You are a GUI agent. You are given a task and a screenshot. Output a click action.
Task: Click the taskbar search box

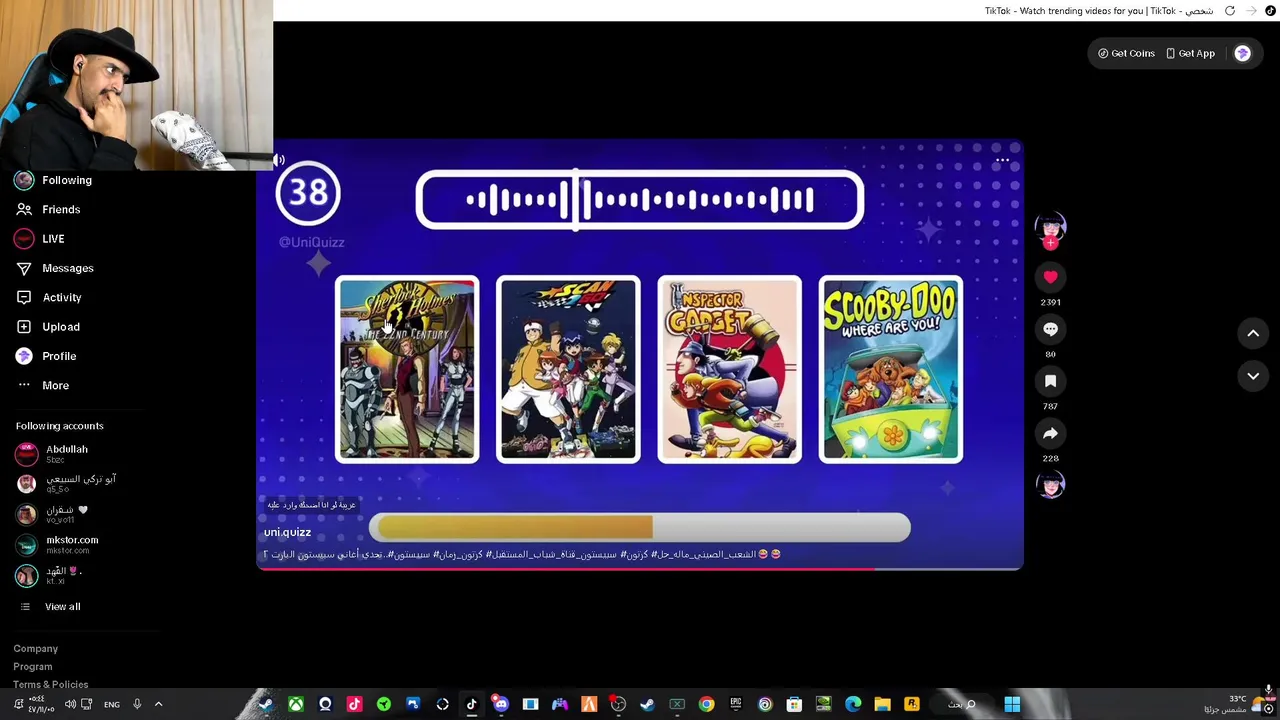[961, 704]
